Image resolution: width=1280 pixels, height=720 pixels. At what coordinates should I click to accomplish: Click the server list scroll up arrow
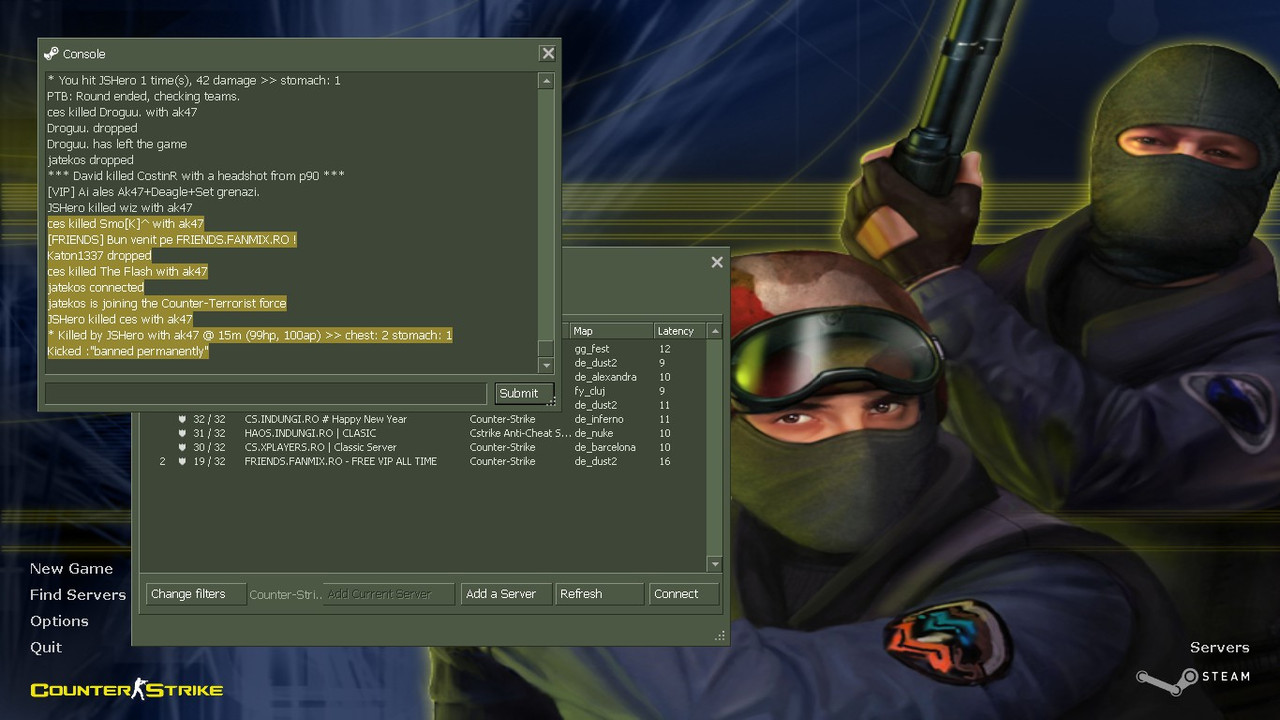coord(715,331)
